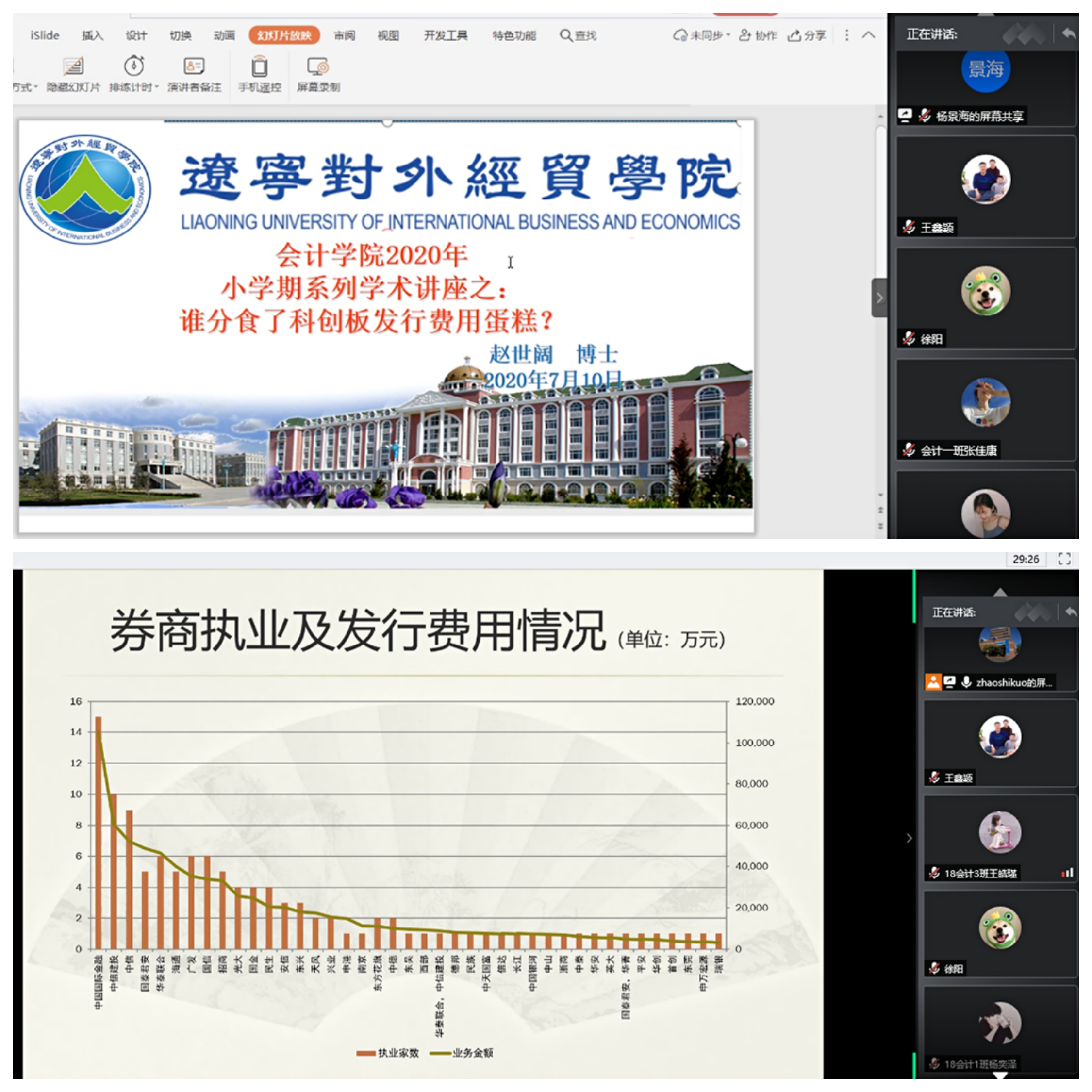Select the 切换 ribbon tab
The height and width of the screenshot is (1092, 1092).
point(181,35)
